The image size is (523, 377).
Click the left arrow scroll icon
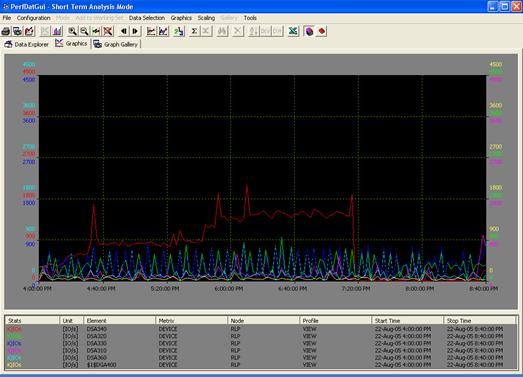pyautogui.click(x=124, y=31)
